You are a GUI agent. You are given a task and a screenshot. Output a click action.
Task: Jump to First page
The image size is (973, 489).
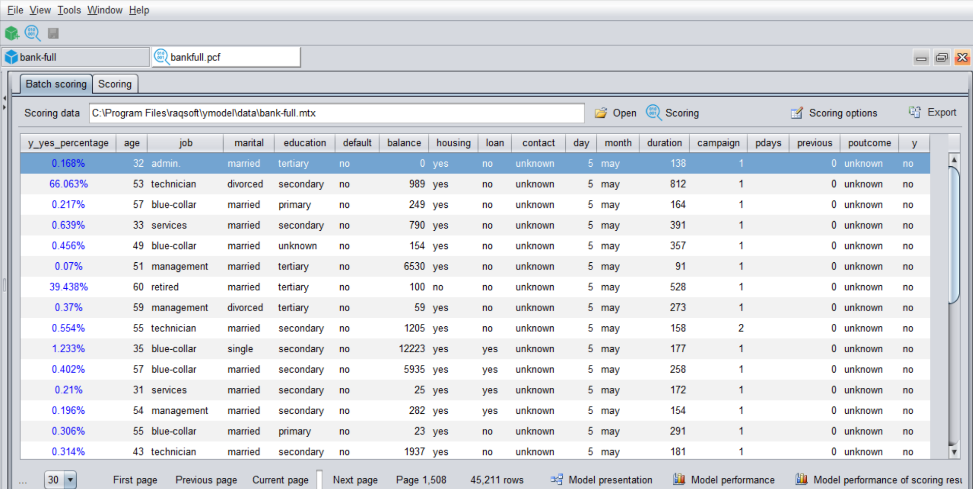pyautogui.click(x=135, y=480)
